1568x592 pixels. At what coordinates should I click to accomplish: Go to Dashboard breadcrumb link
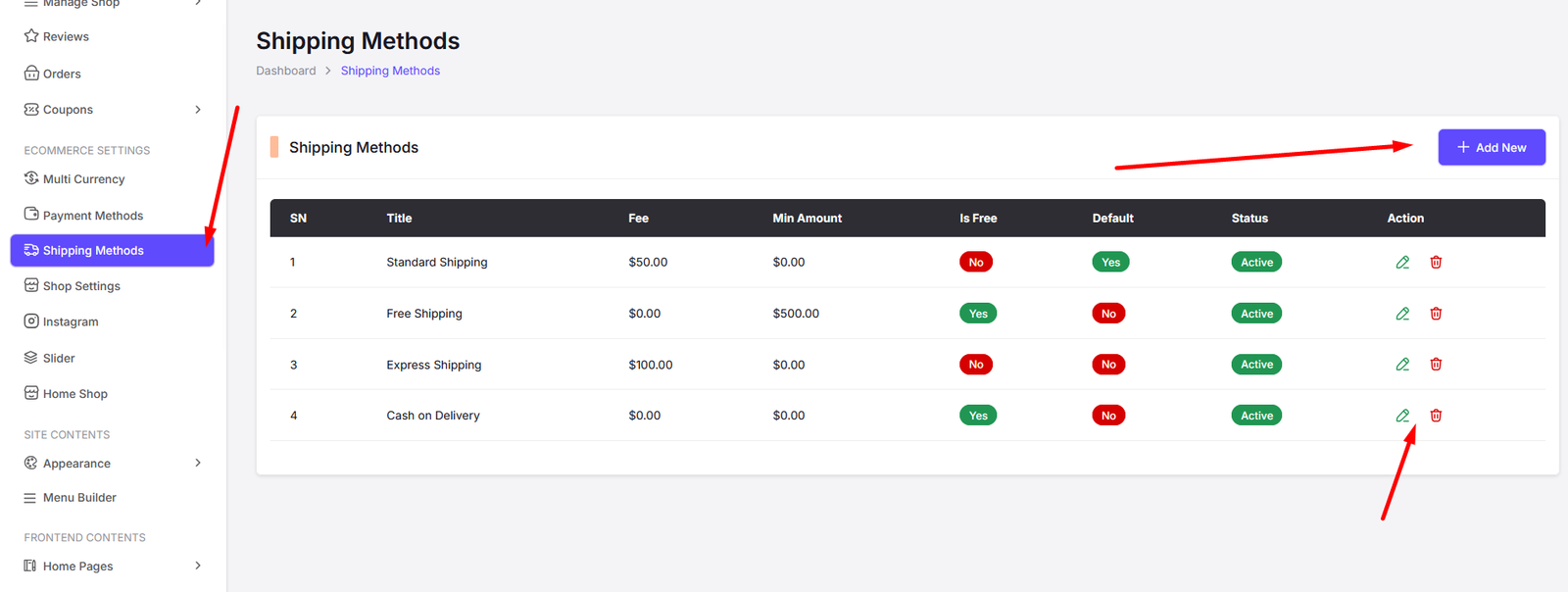tap(286, 71)
